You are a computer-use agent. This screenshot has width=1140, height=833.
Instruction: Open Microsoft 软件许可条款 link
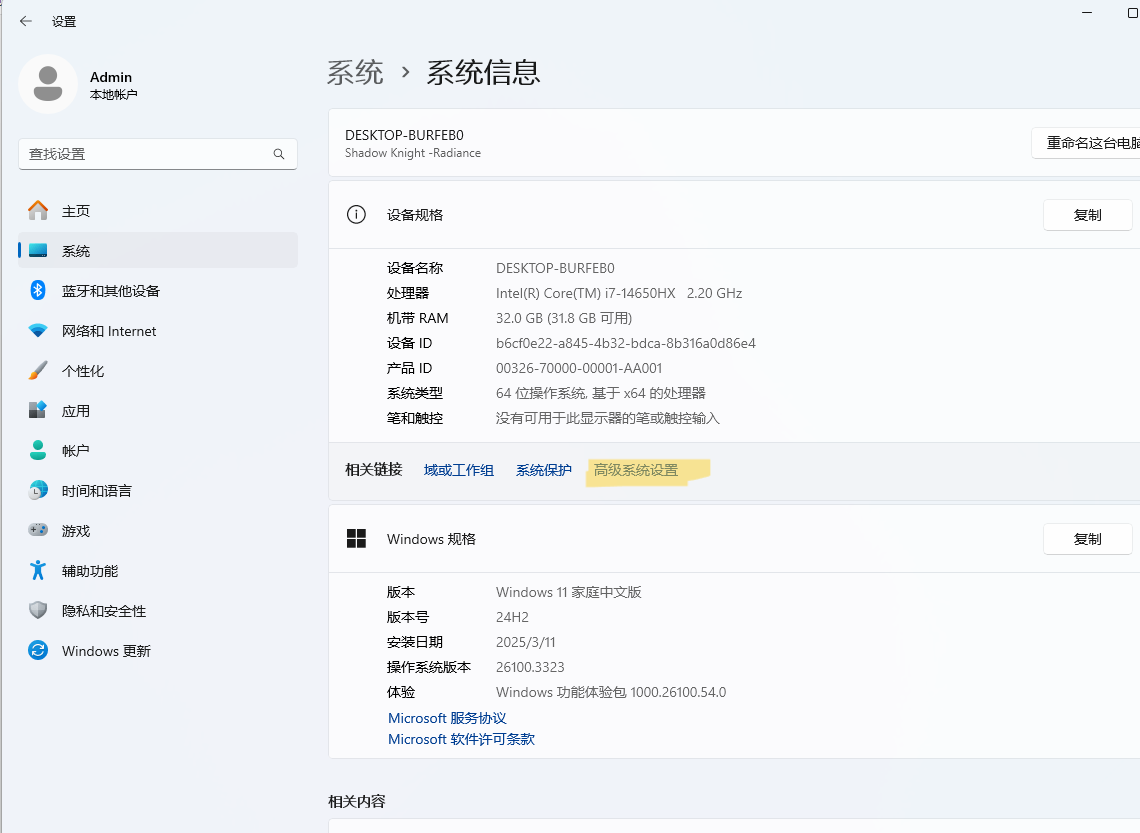click(461, 739)
